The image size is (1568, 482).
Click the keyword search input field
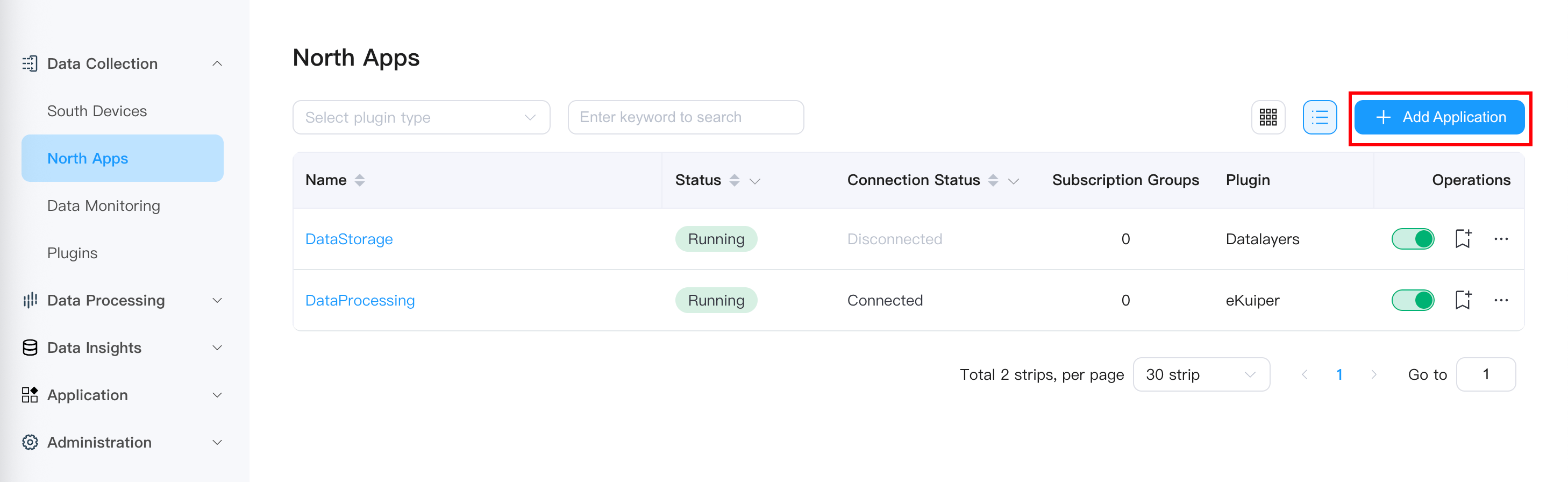pos(685,117)
